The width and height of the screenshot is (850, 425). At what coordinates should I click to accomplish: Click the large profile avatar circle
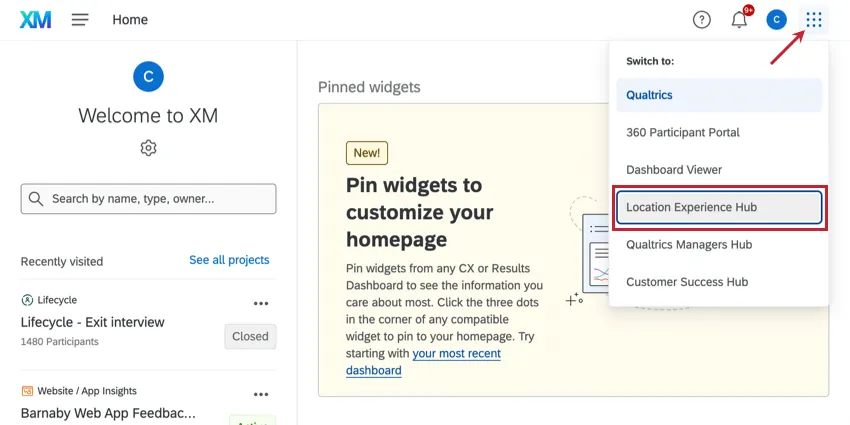[148, 76]
